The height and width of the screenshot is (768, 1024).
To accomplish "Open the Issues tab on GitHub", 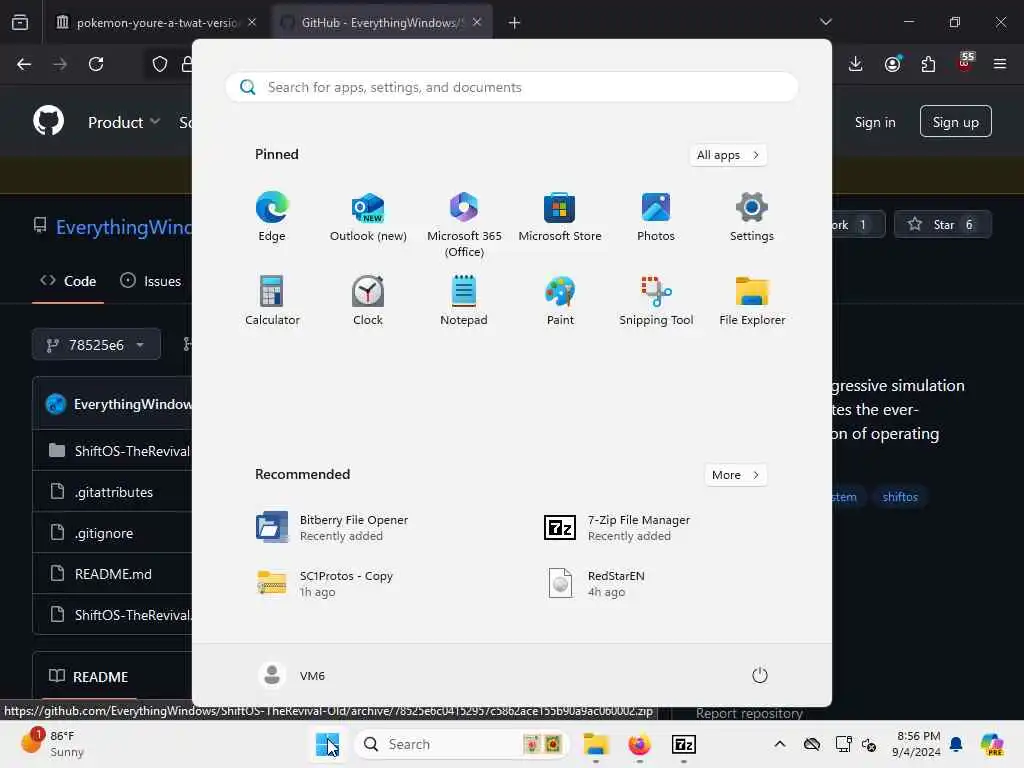I will tap(151, 281).
